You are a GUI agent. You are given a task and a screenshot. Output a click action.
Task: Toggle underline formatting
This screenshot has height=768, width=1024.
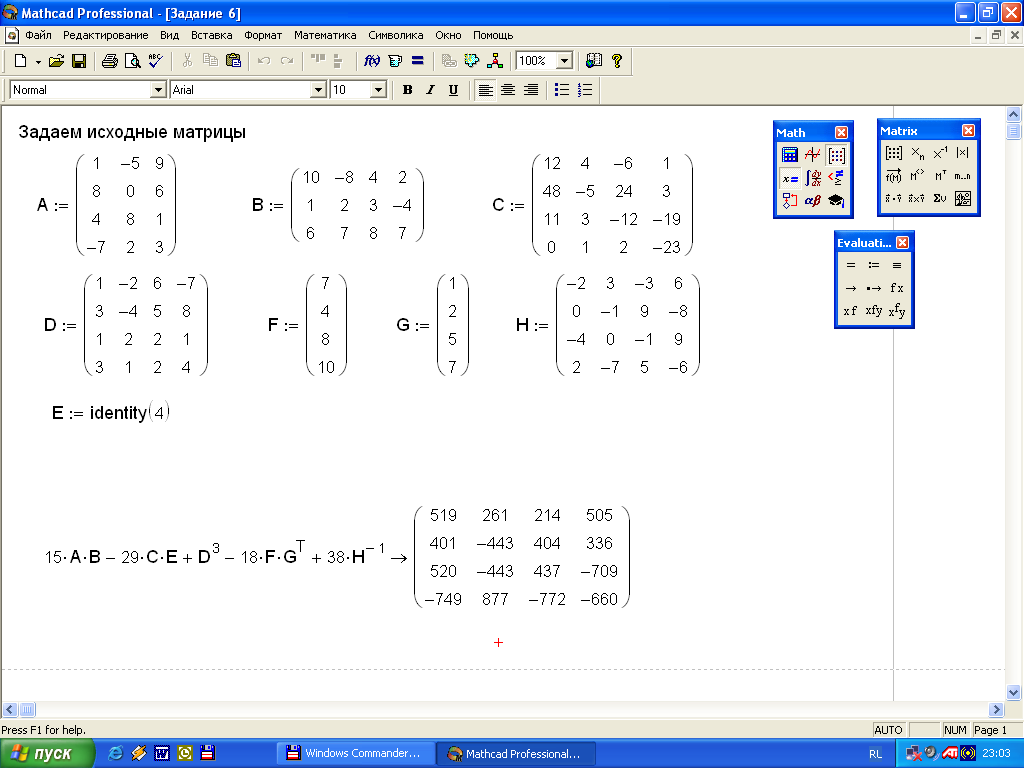coord(453,90)
